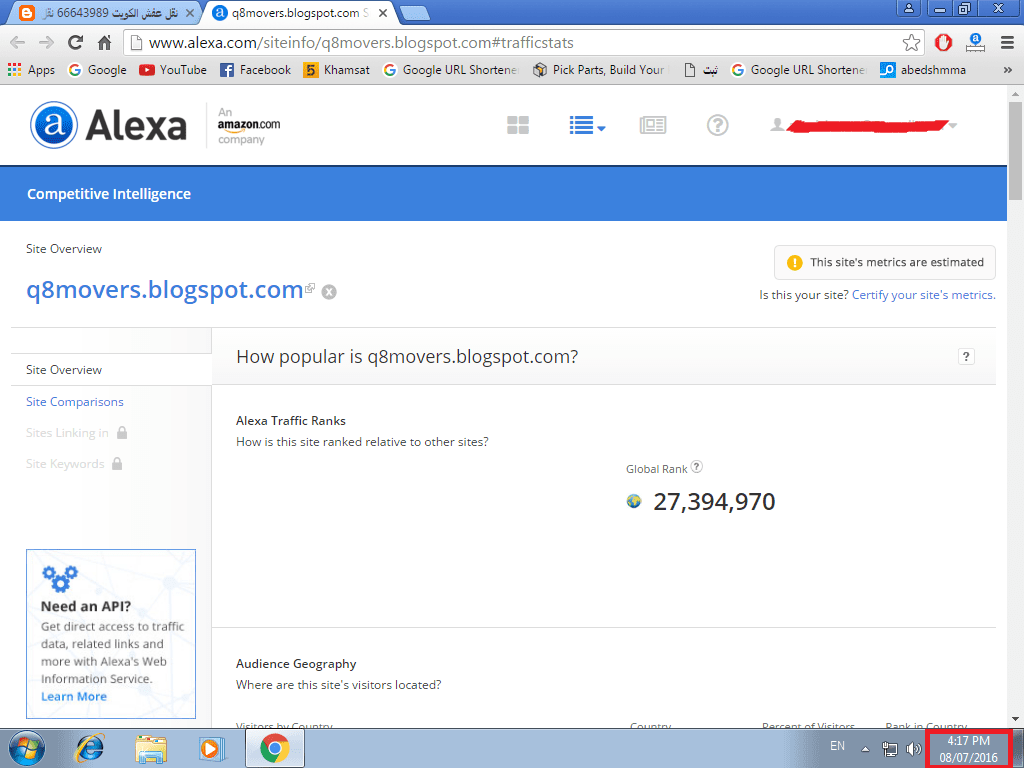
Task: Open Windows Media Player from taskbar
Action: (x=212, y=748)
